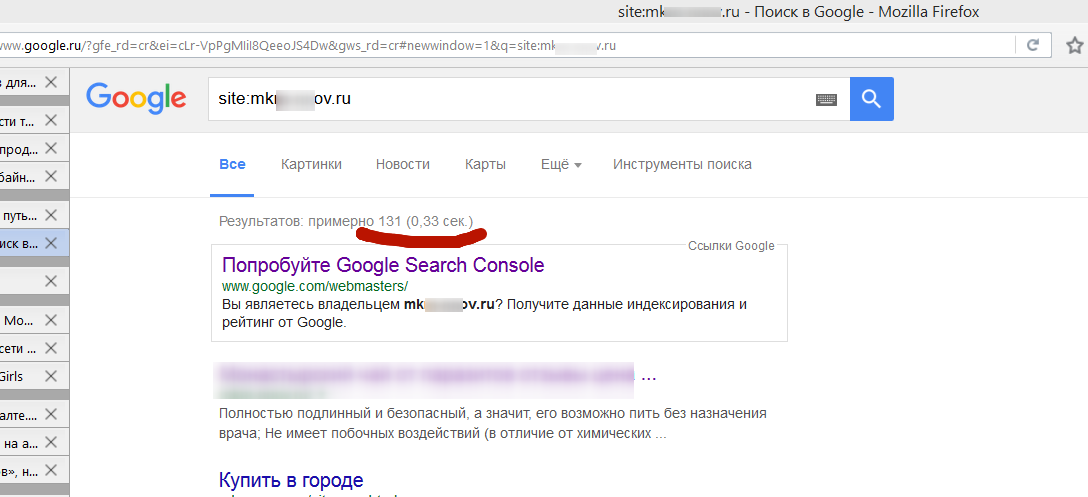Close the tab labeled 'сти т...'
This screenshot has height=497, width=1088.
tap(51, 120)
